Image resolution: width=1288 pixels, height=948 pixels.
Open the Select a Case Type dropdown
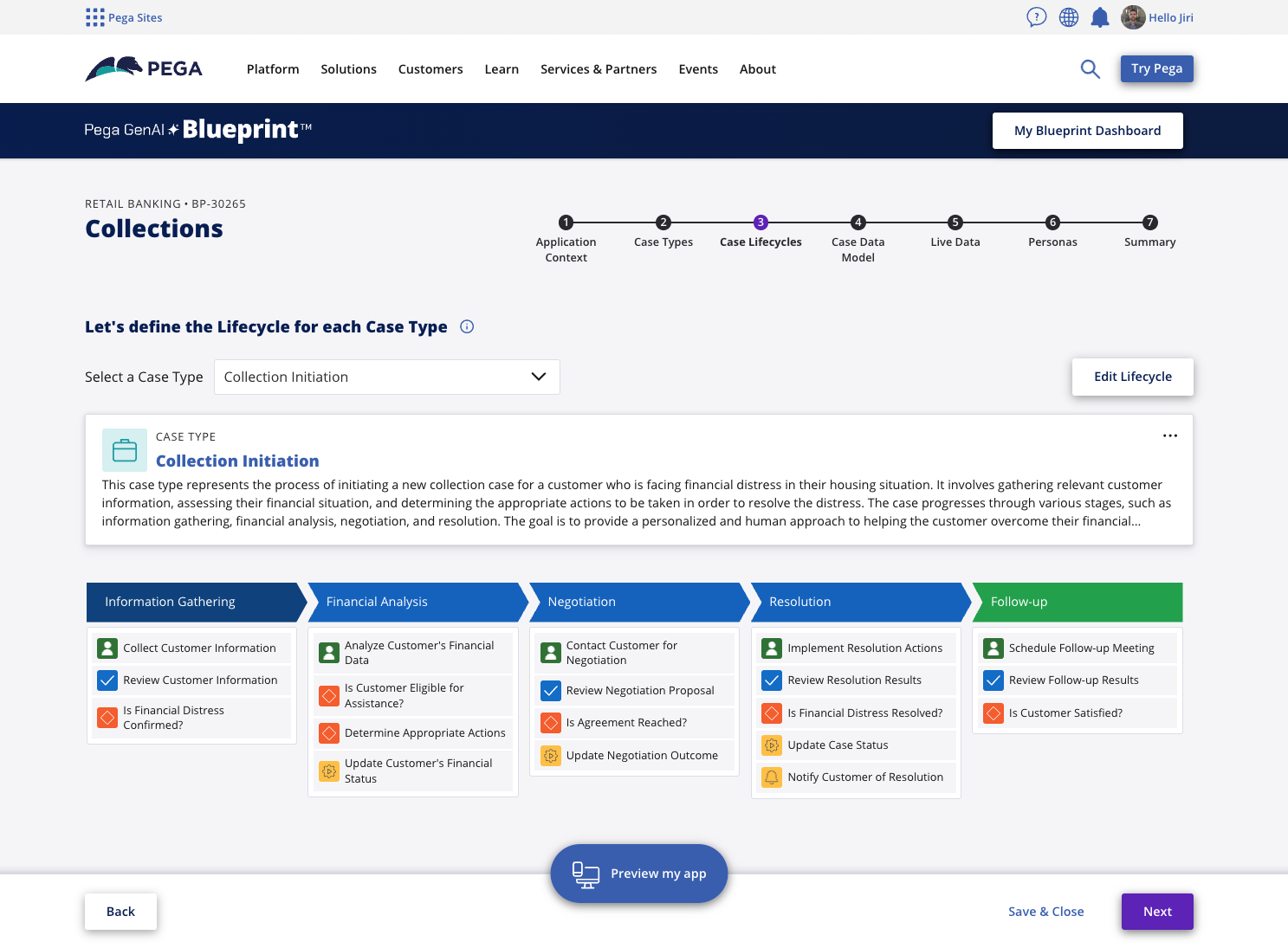[387, 377]
